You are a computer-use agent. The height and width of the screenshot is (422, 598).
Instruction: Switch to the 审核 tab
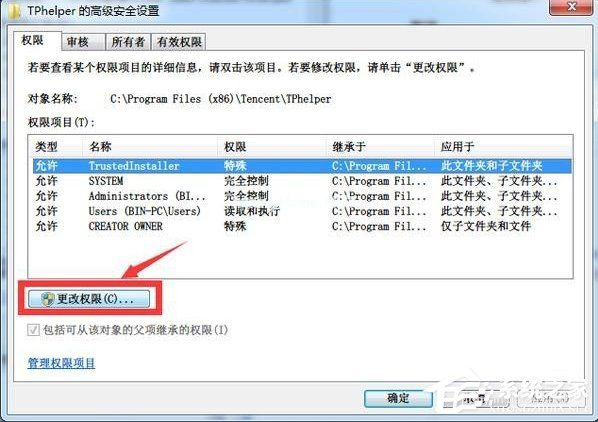point(83,42)
